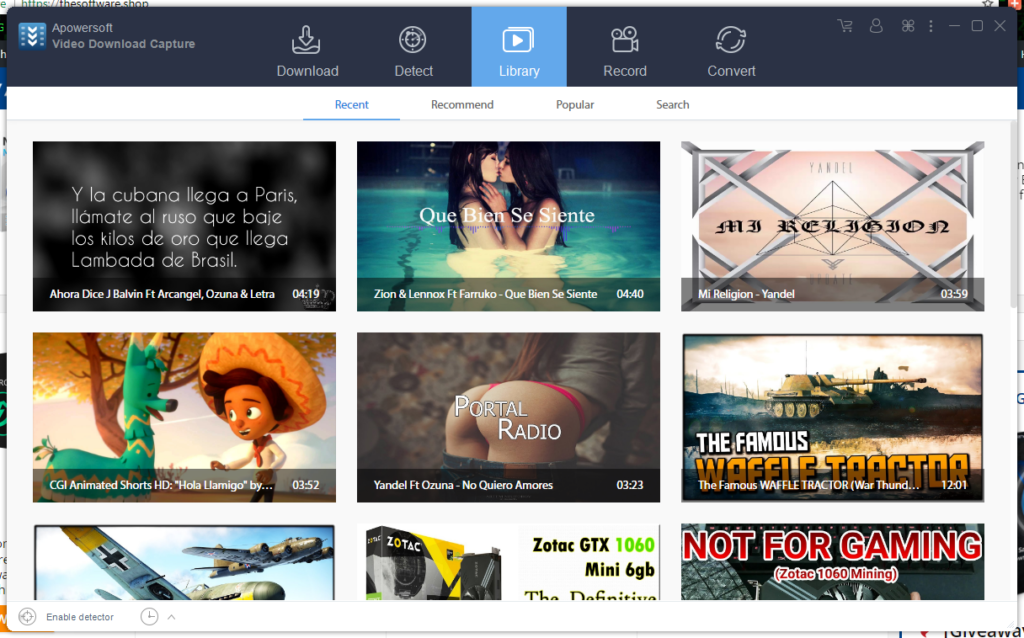This screenshot has width=1024, height=638.
Task: Open NOT FOR GAMING Zotac video thumbnail
Action: [x=833, y=562]
